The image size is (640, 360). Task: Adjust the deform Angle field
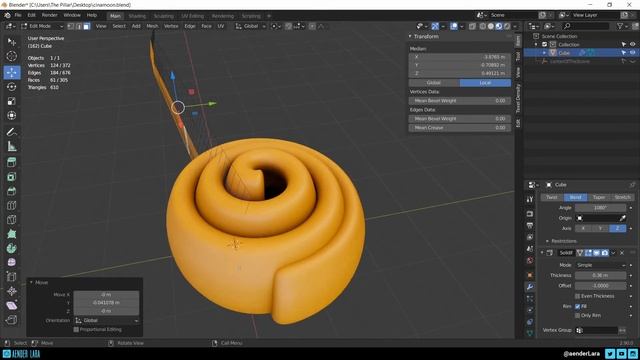pos(600,208)
